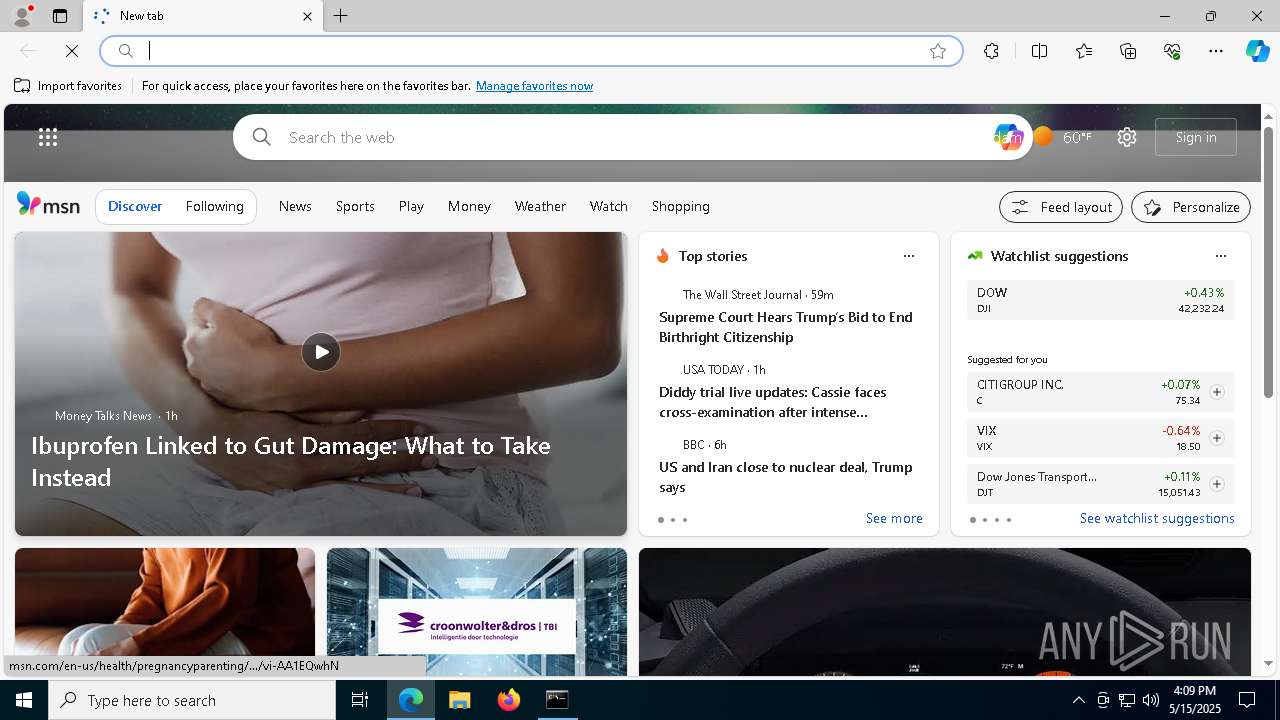Open Diddy trial live updates story

click(773, 402)
